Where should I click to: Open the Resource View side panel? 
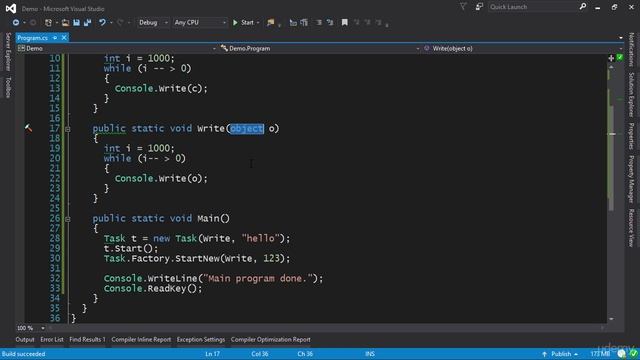(x=631, y=228)
